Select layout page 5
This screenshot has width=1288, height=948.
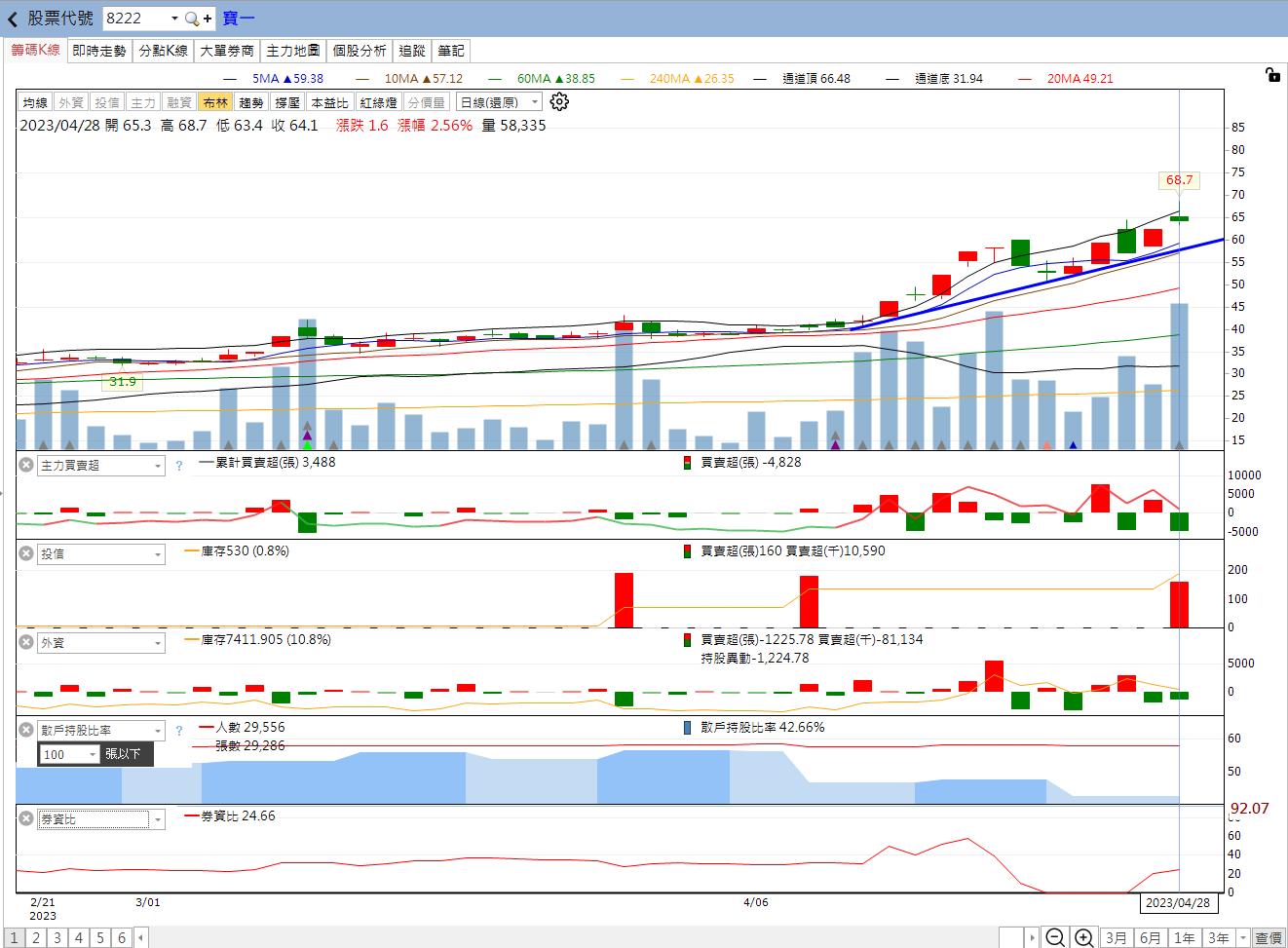(100, 937)
